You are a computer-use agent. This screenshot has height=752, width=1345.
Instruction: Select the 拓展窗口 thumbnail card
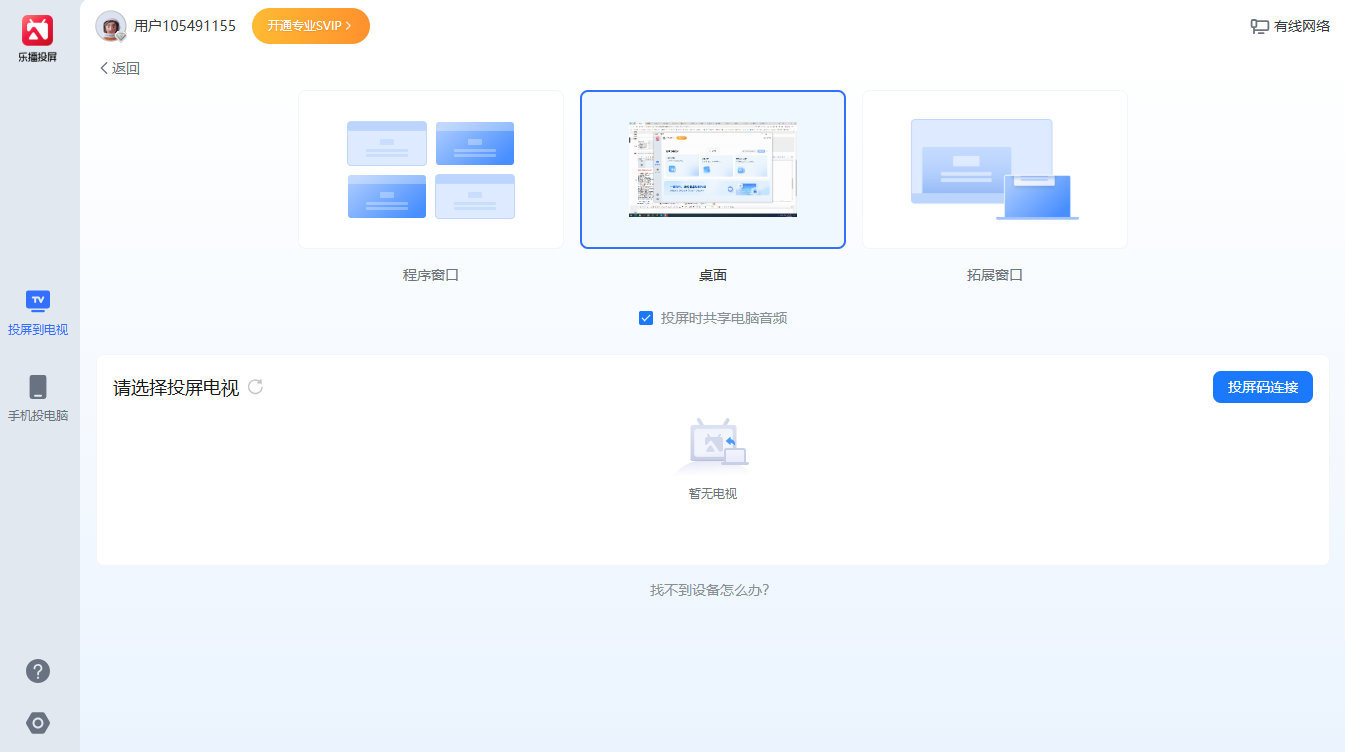click(x=995, y=169)
